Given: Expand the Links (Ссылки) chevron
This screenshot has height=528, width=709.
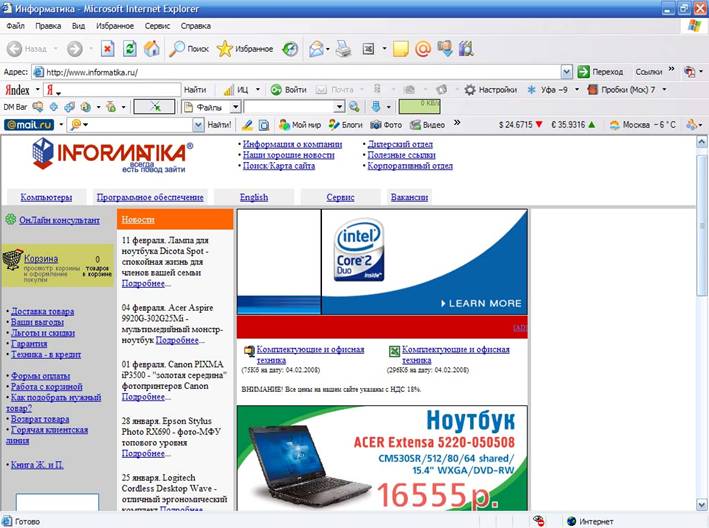Looking at the screenshot, I should 671,69.
